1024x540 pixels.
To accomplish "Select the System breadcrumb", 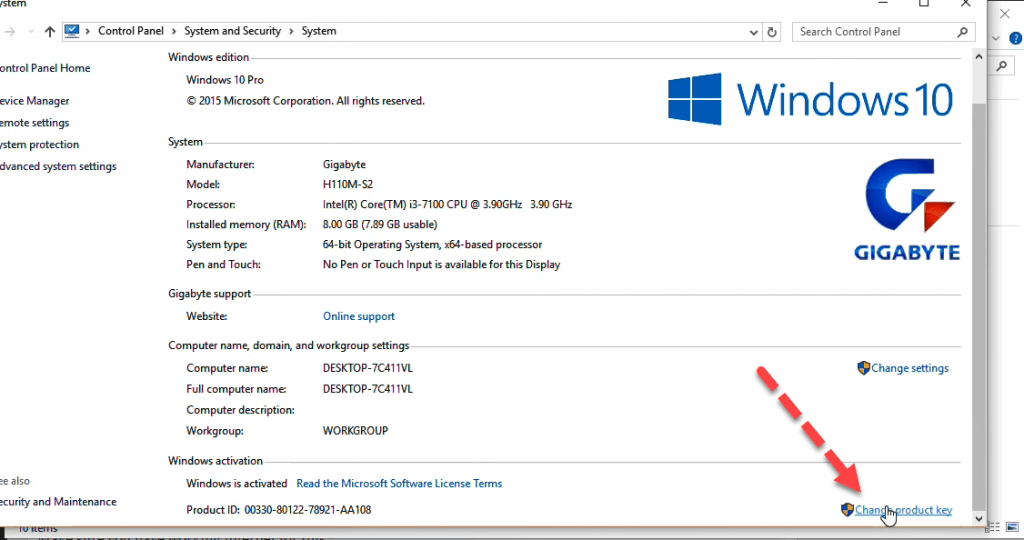I will point(319,31).
